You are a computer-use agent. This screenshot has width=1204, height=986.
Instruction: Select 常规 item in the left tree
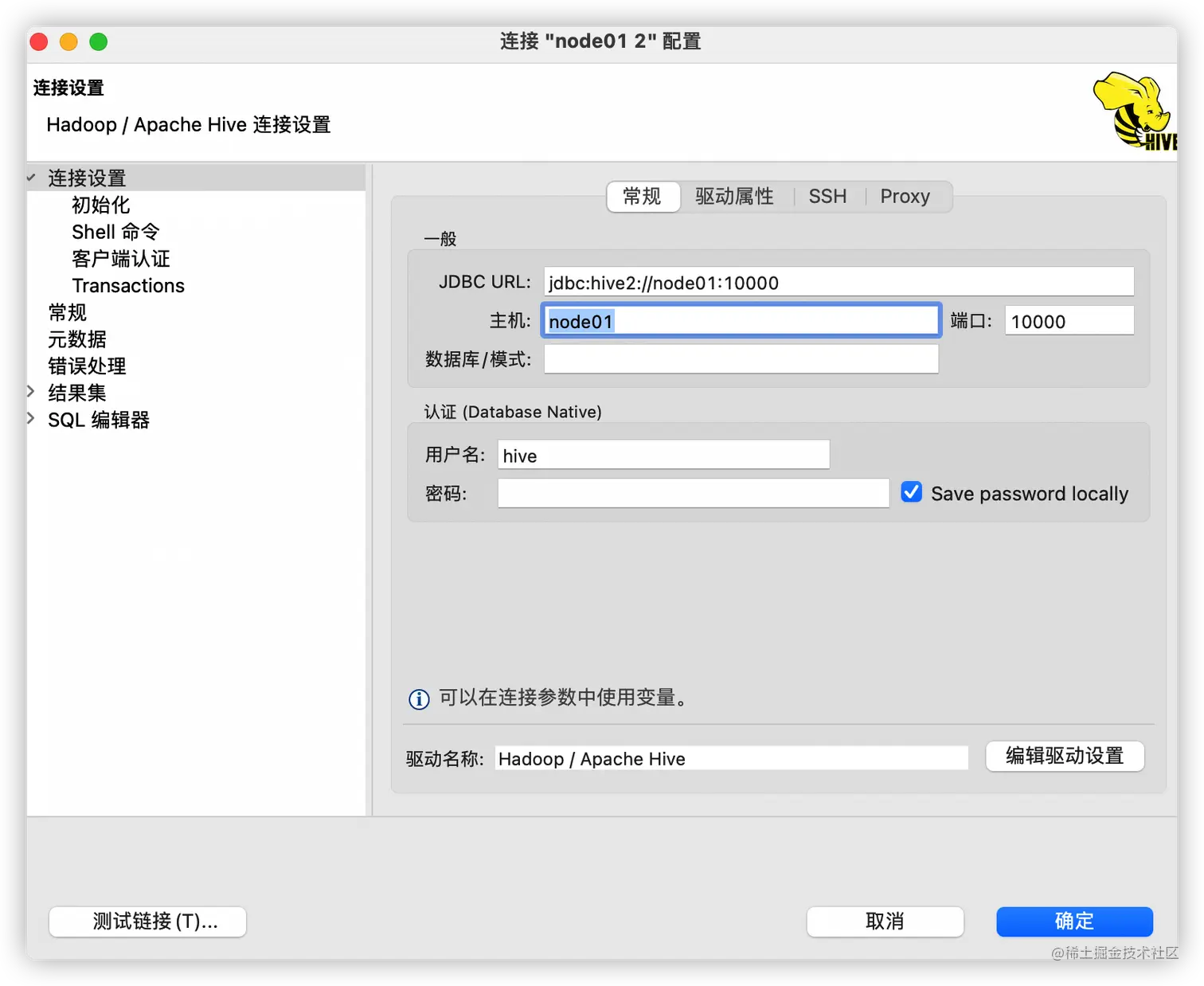[68, 312]
